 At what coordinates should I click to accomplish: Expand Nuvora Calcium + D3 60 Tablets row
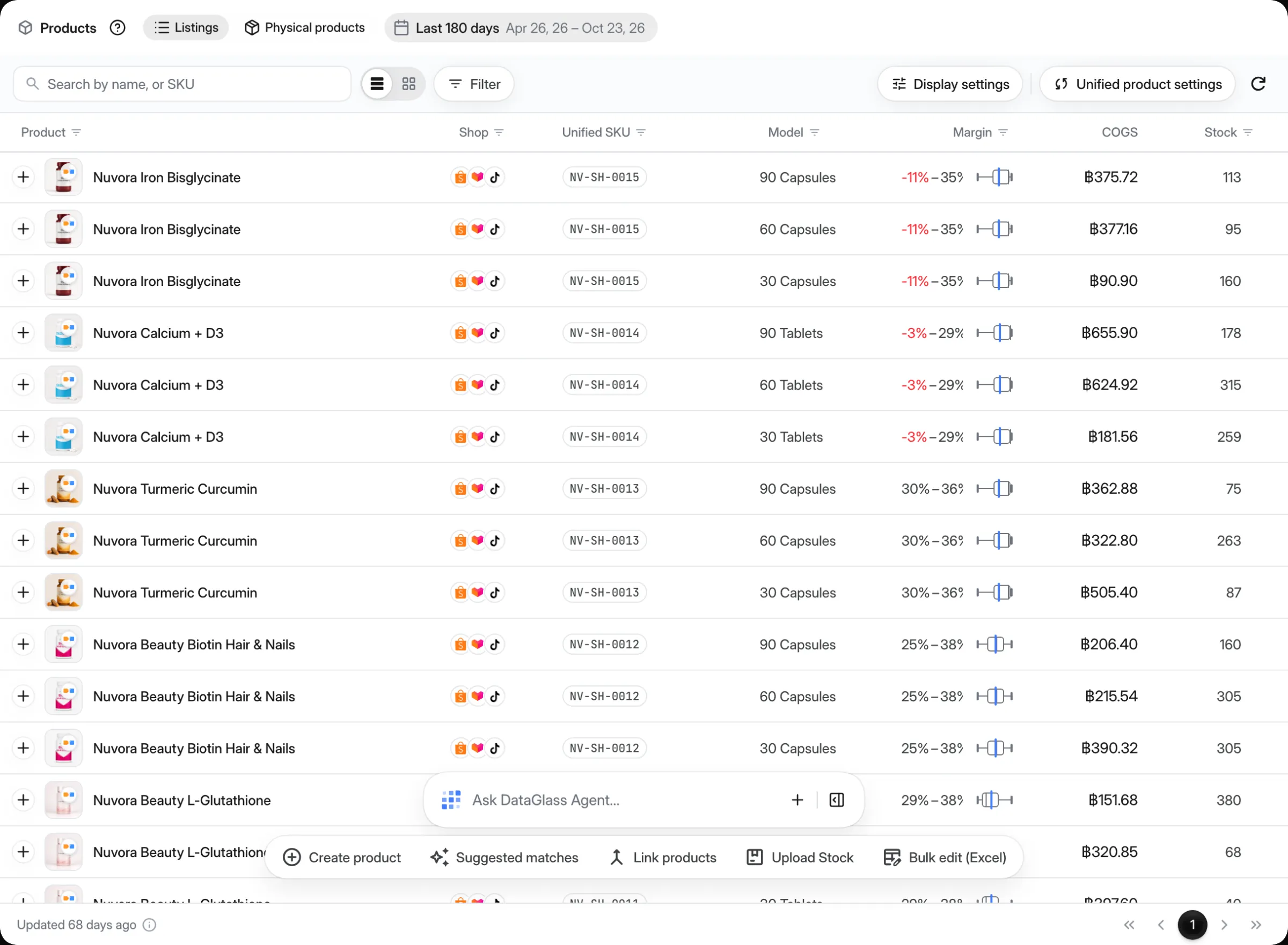(24, 385)
